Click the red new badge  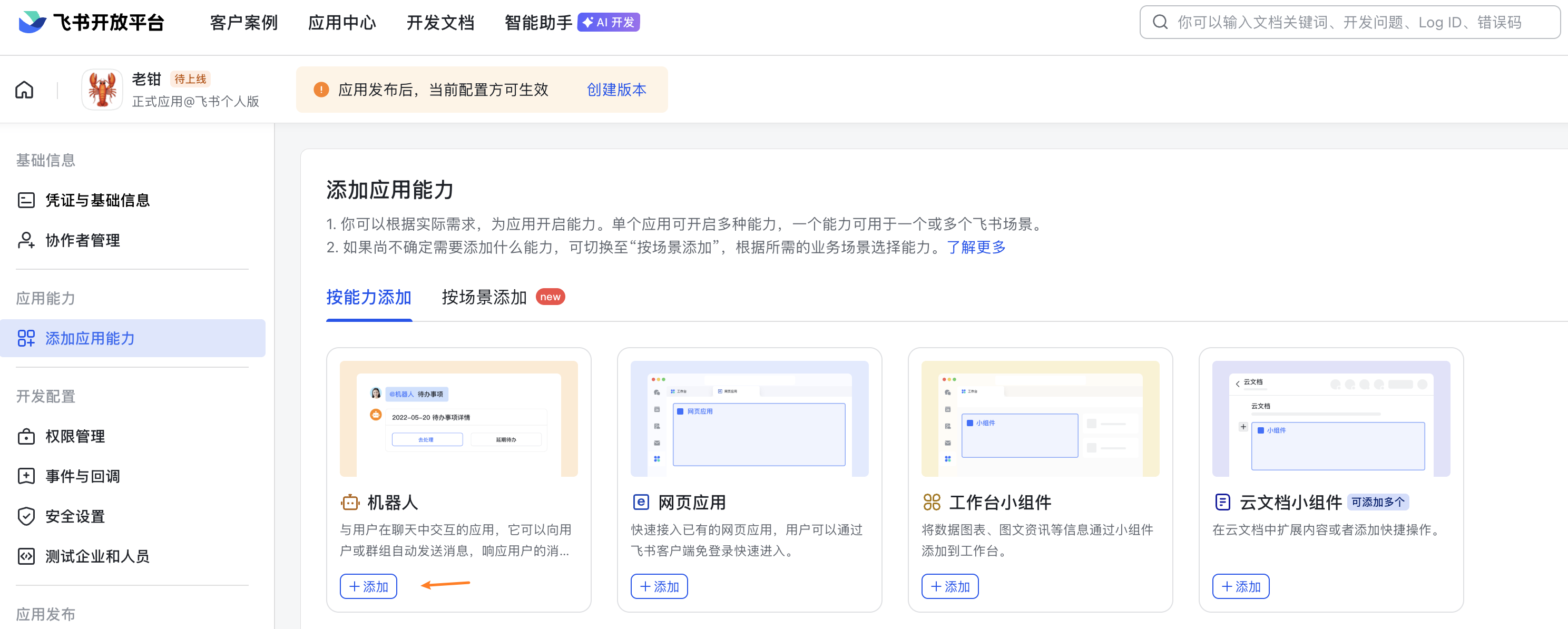[x=550, y=297]
